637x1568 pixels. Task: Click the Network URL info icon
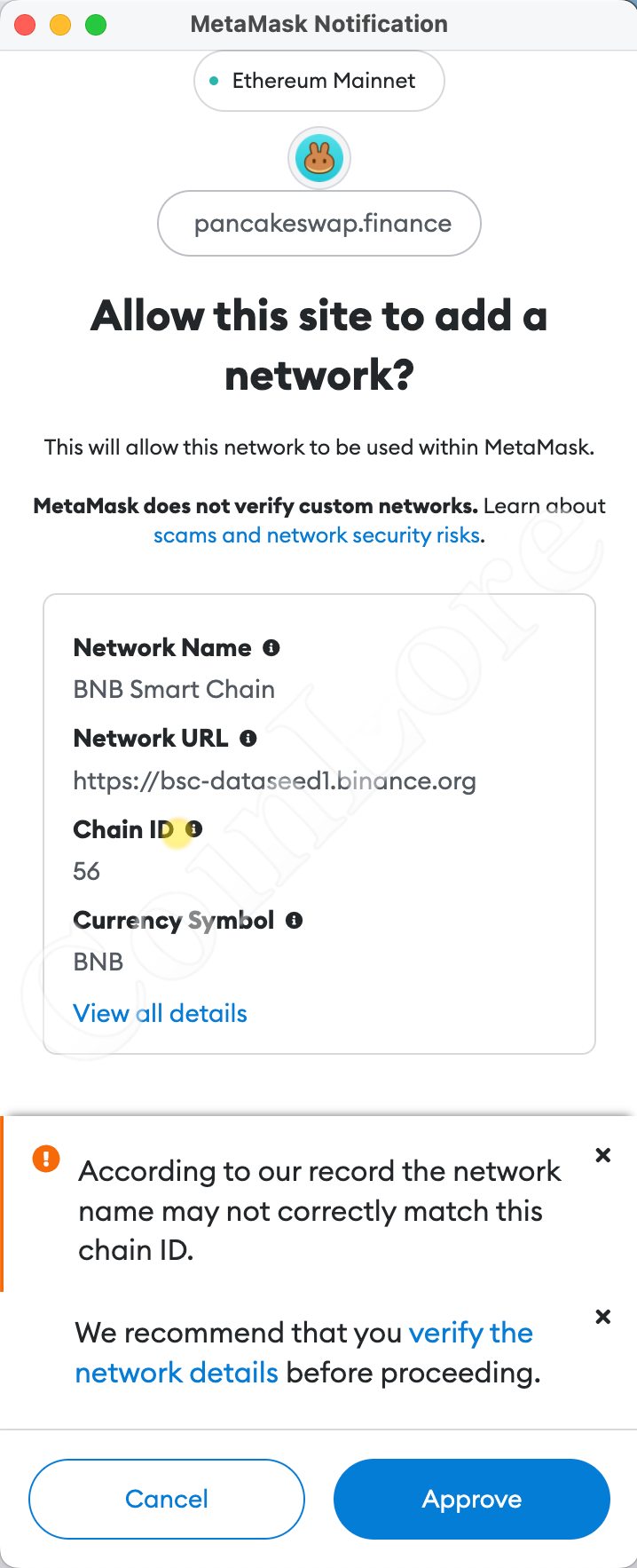click(x=248, y=739)
